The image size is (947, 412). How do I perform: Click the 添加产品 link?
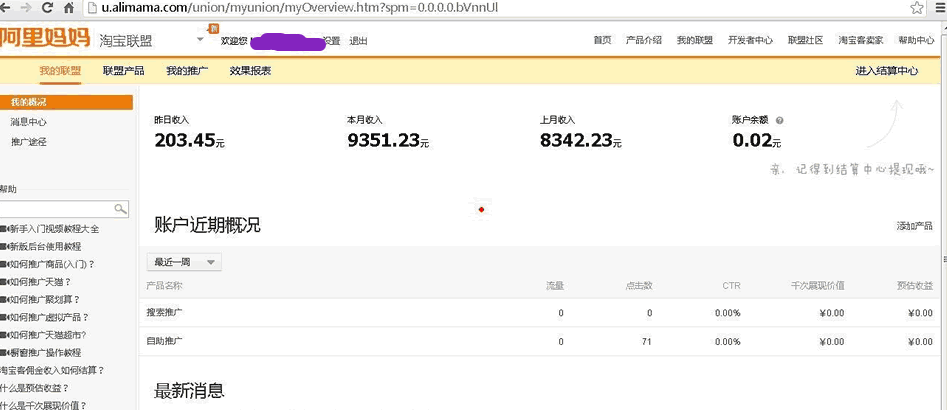[914, 226]
